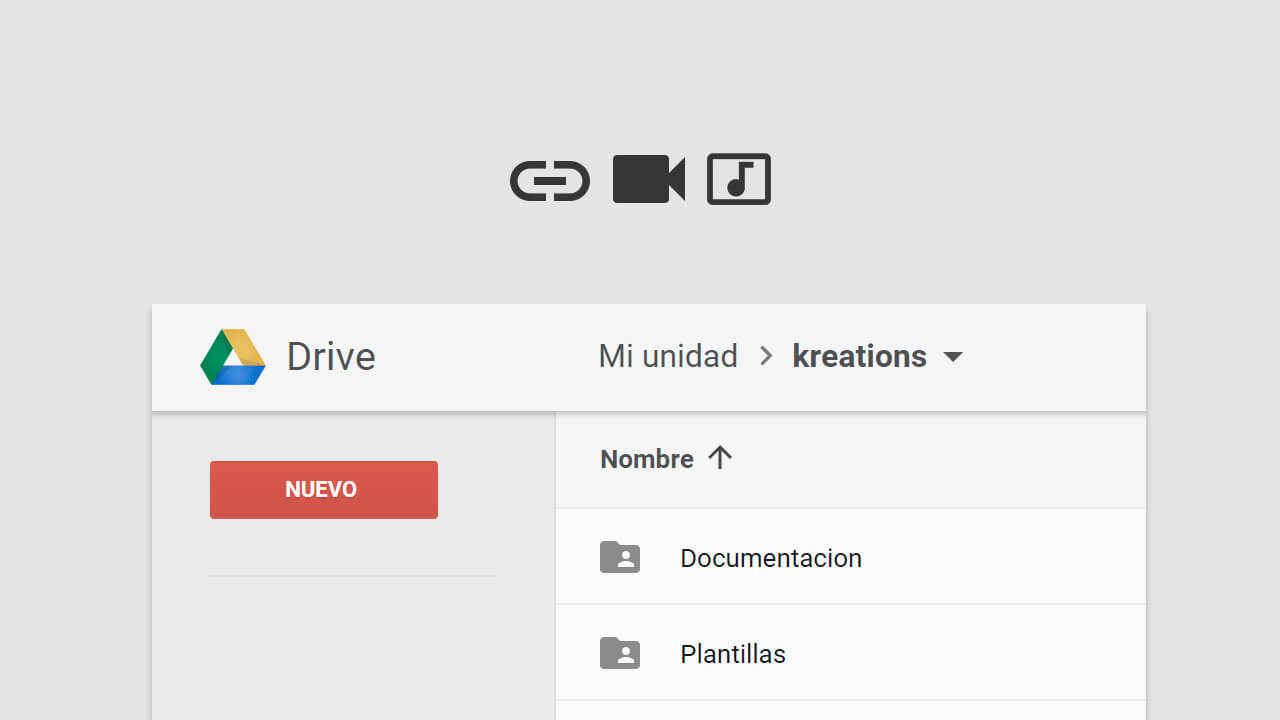This screenshot has height=720, width=1280.
Task: Select the Documentacion shared folder icon
Action: point(620,557)
